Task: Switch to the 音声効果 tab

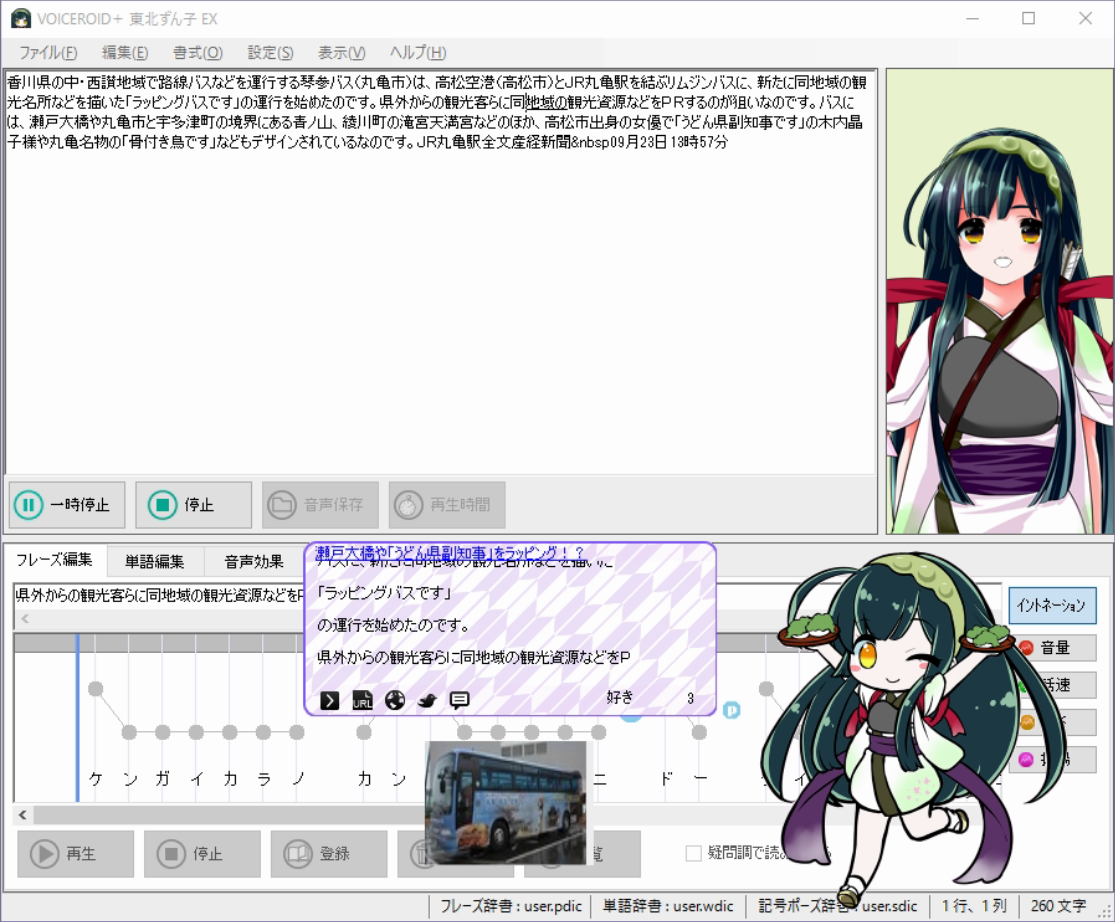Action: point(253,561)
